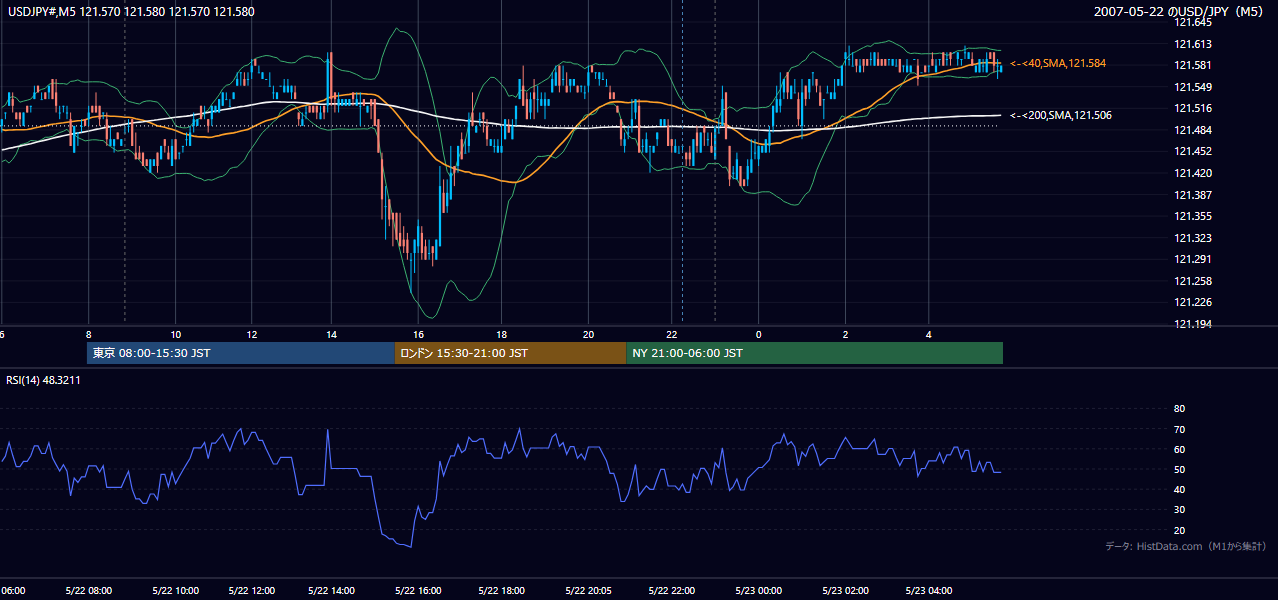Click the RSI scale level 40
This screenshot has width=1278, height=600.
click(1179, 489)
